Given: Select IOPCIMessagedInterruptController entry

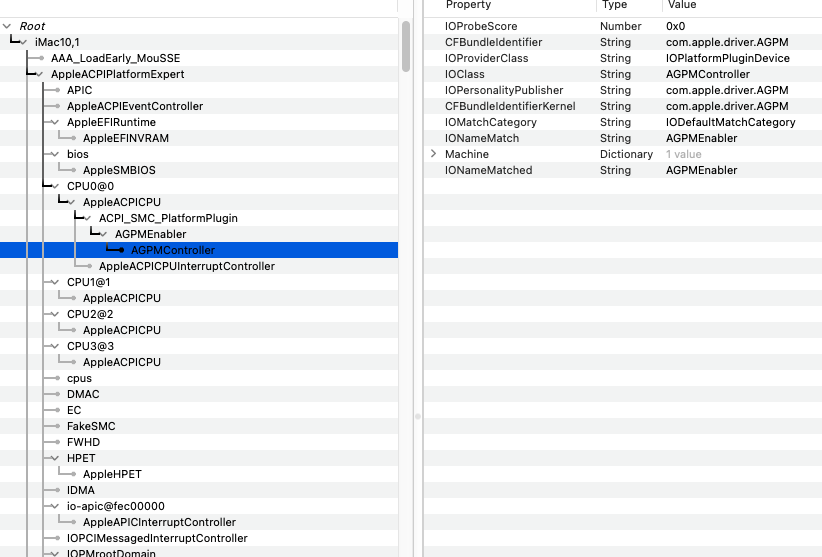Looking at the screenshot, I should pyautogui.click(x=157, y=538).
